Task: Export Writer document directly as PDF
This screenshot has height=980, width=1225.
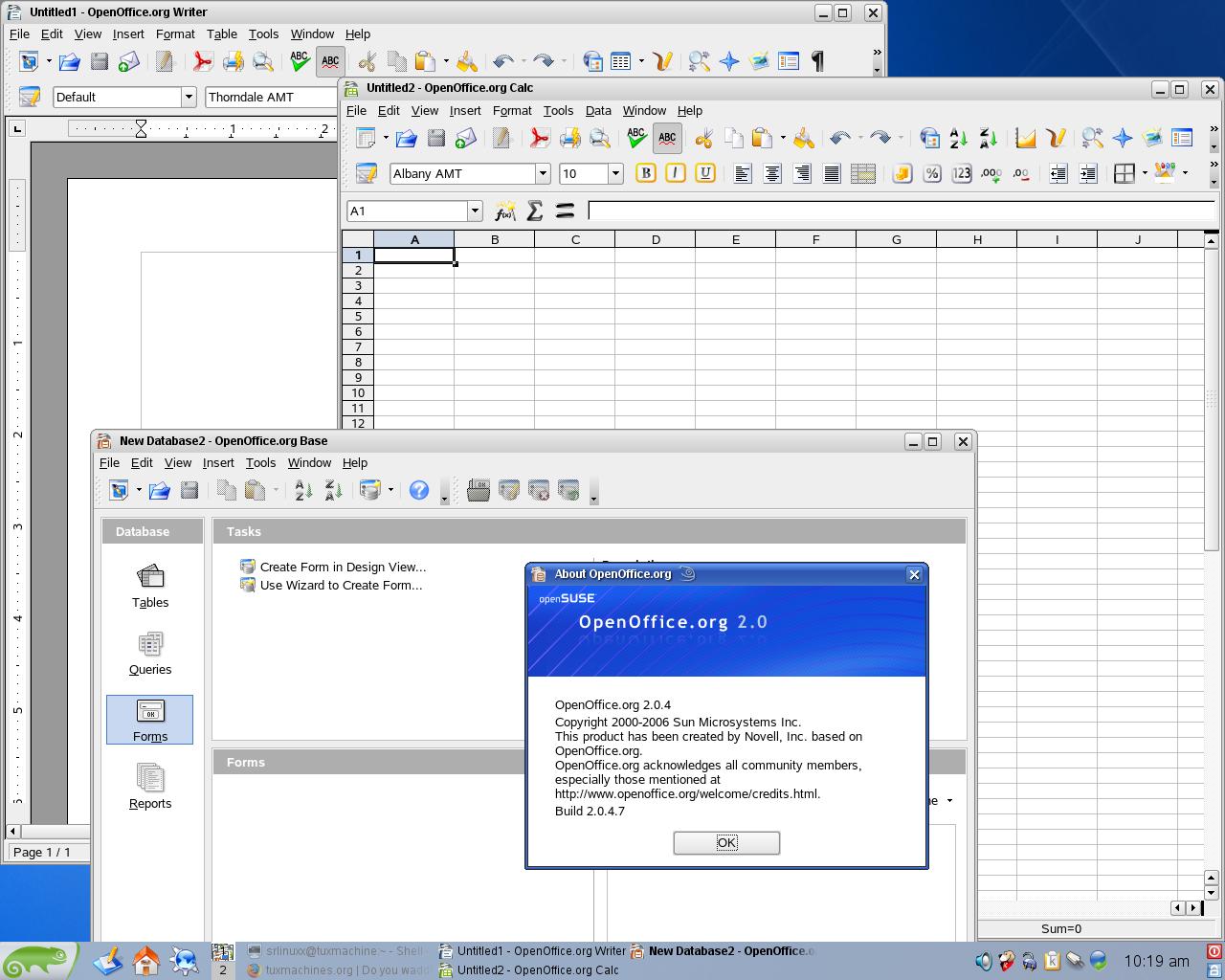Action: coord(202,61)
